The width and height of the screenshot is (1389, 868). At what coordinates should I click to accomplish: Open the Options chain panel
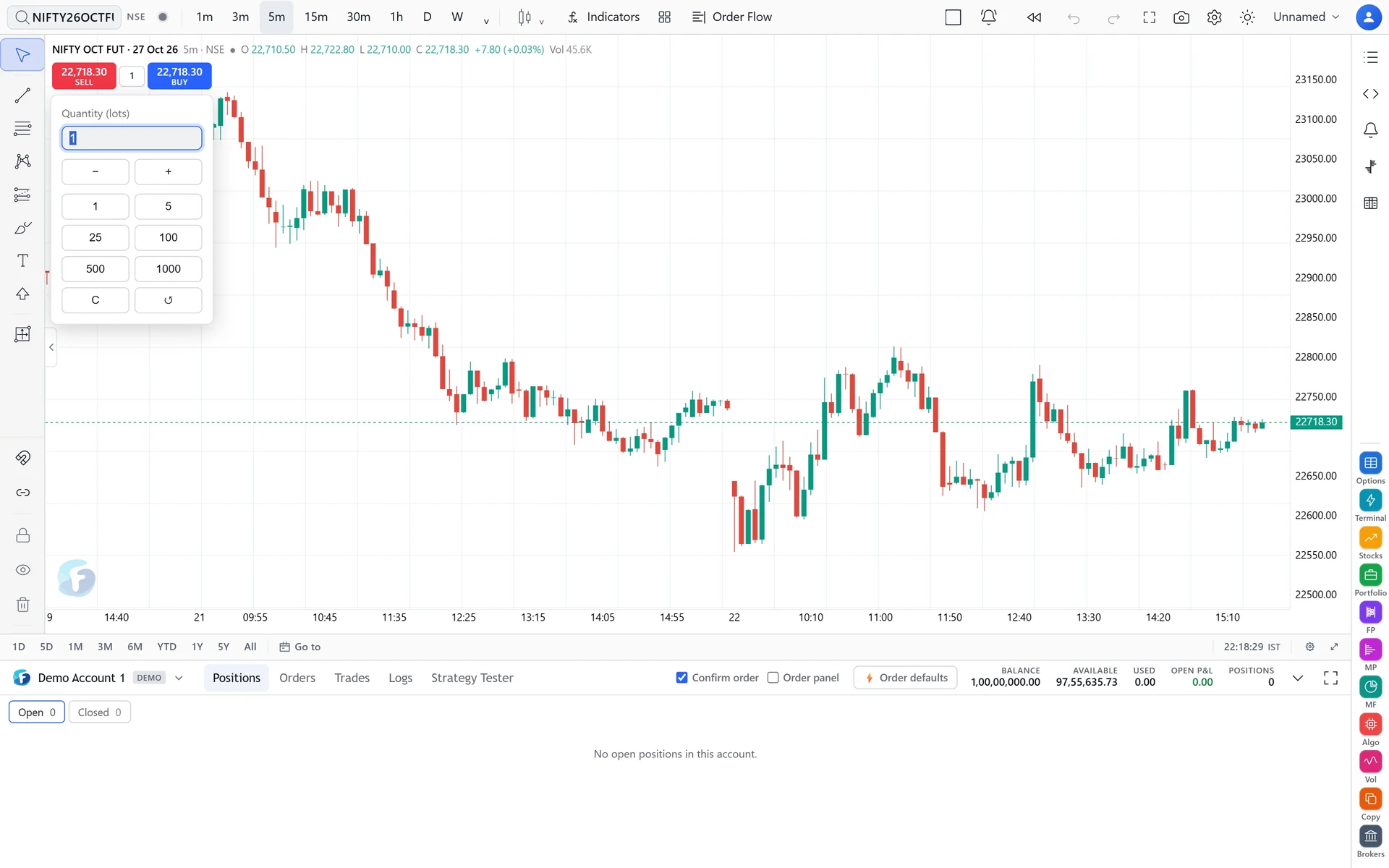click(1370, 463)
